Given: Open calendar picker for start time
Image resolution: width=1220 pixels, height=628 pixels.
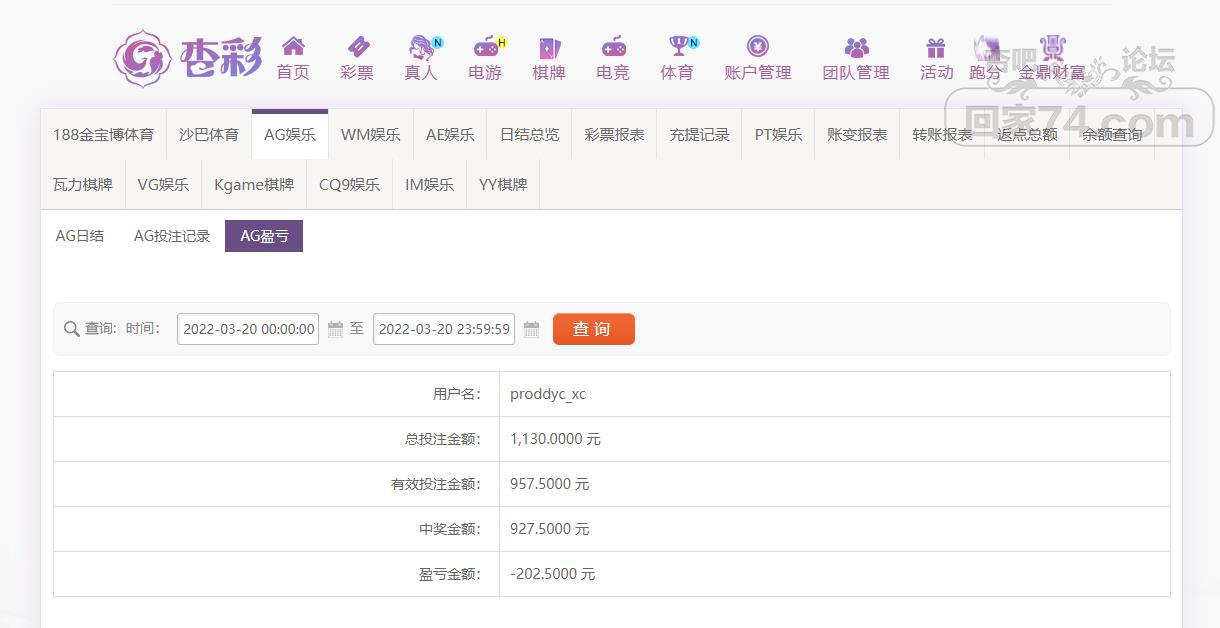Looking at the screenshot, I should tap(336, 329).
